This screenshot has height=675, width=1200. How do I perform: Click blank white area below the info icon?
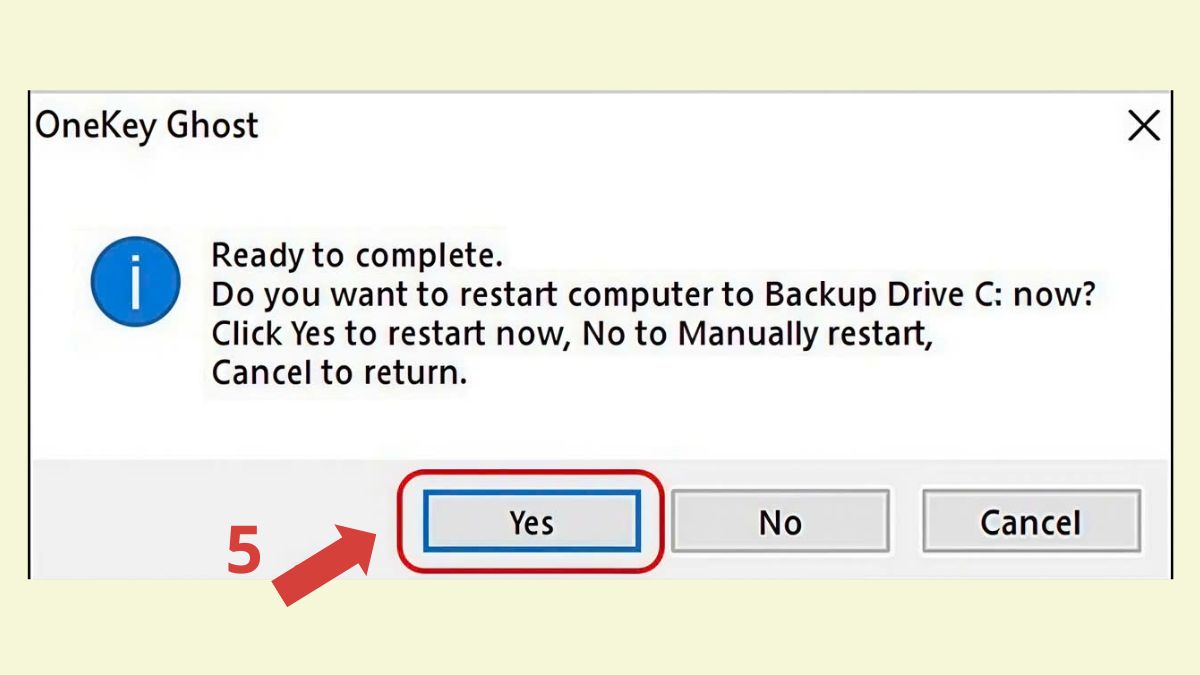136,390
